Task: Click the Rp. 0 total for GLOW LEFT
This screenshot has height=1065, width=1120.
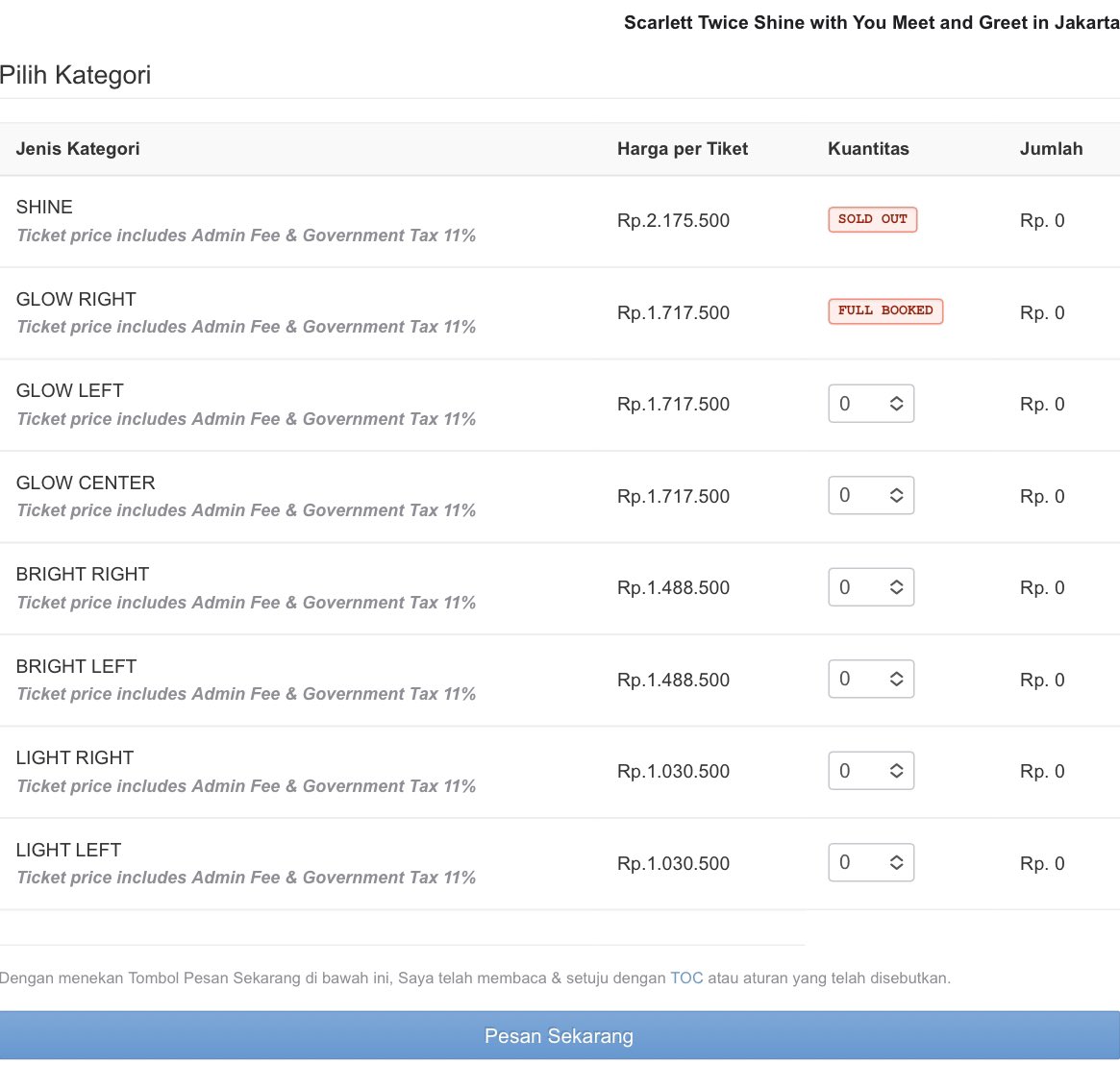Action: click(x=1042, y=404)
